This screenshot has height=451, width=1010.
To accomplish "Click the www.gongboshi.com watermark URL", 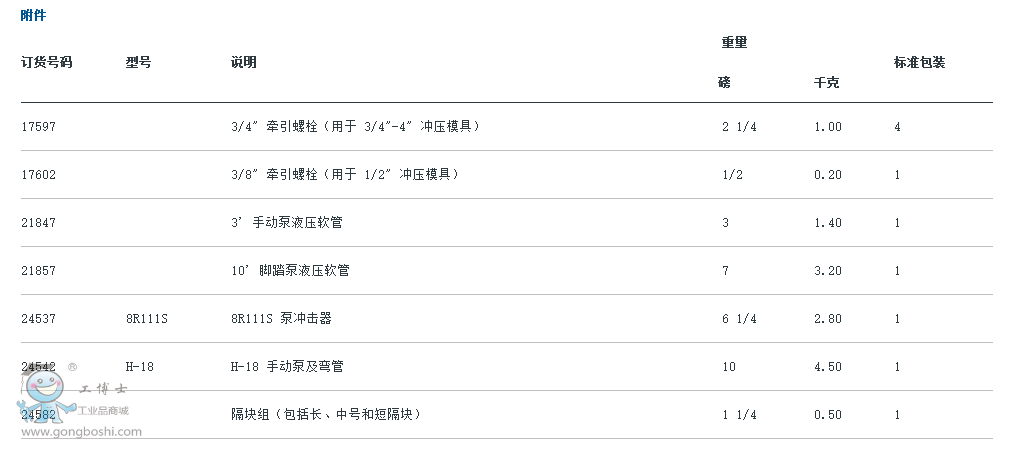I will click(x=81, y=432).
